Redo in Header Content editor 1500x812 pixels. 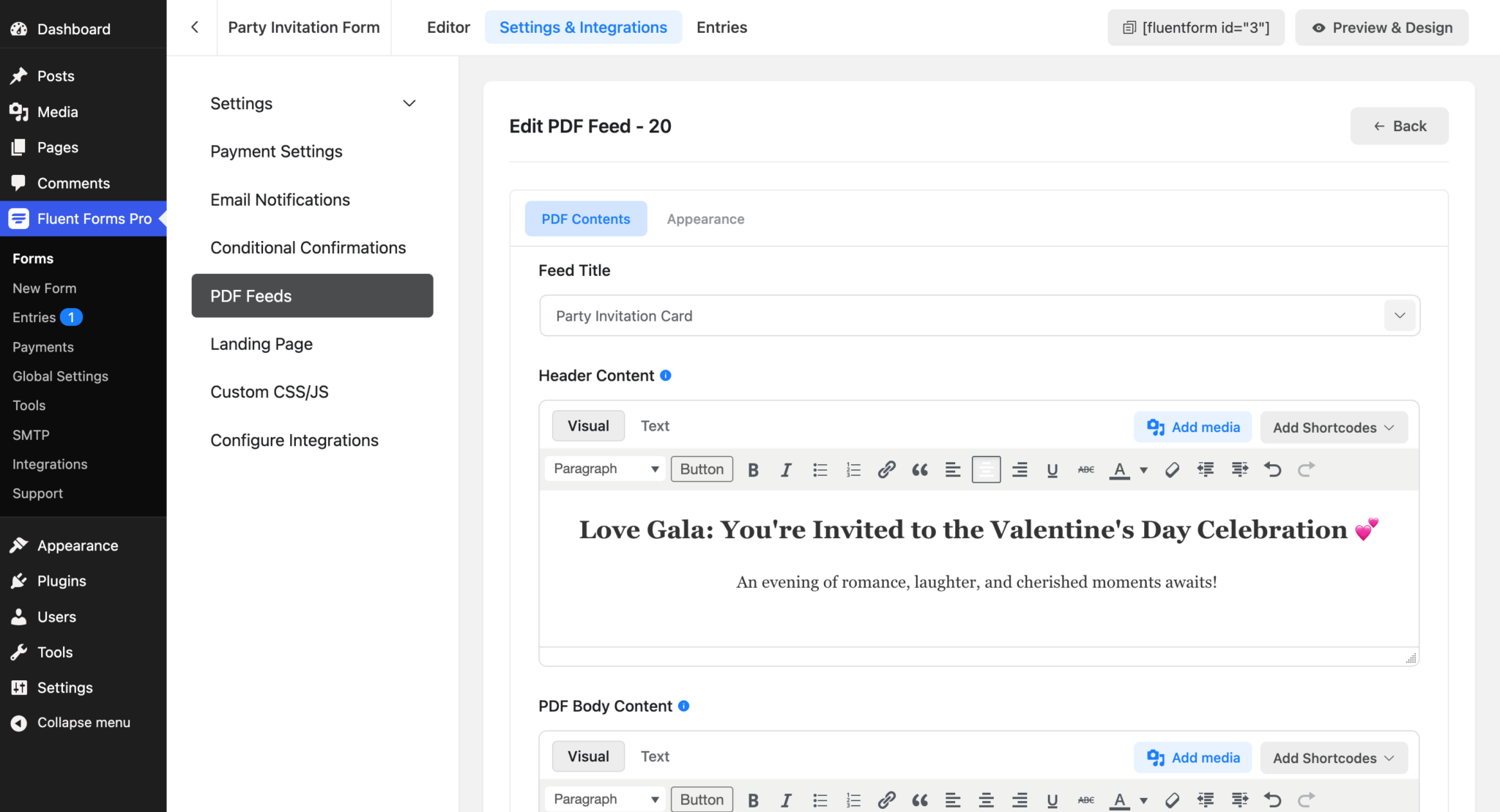[x=1306, y=469]
